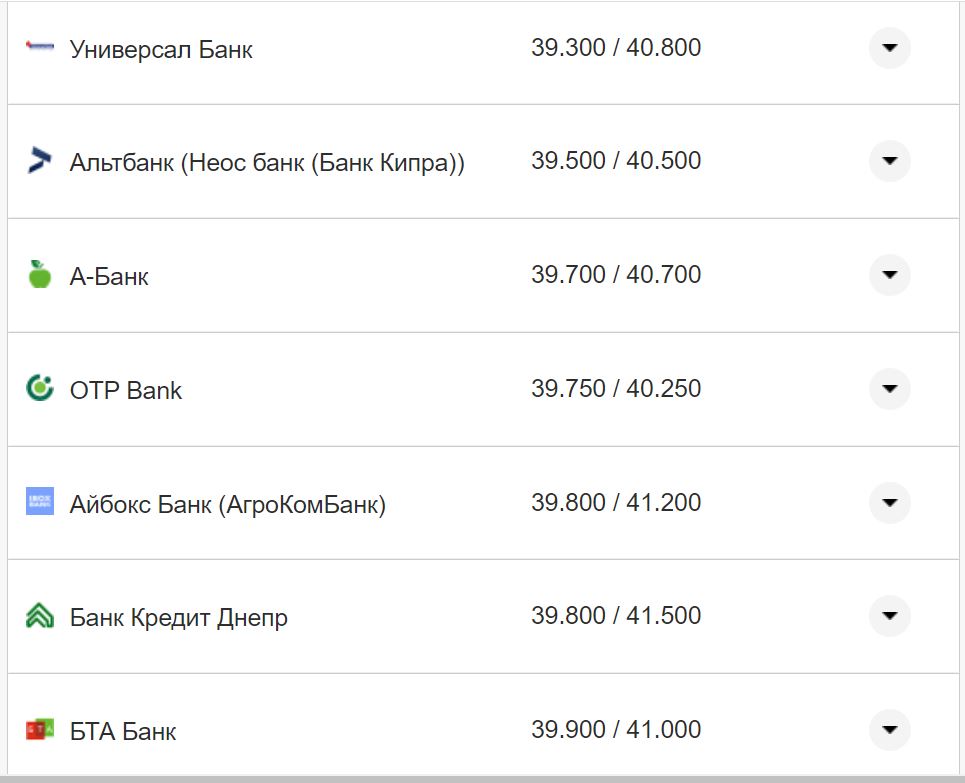Screen dimensions: 965x783
Task: Click the OTP Bank green logo
Action: [39, 388]
